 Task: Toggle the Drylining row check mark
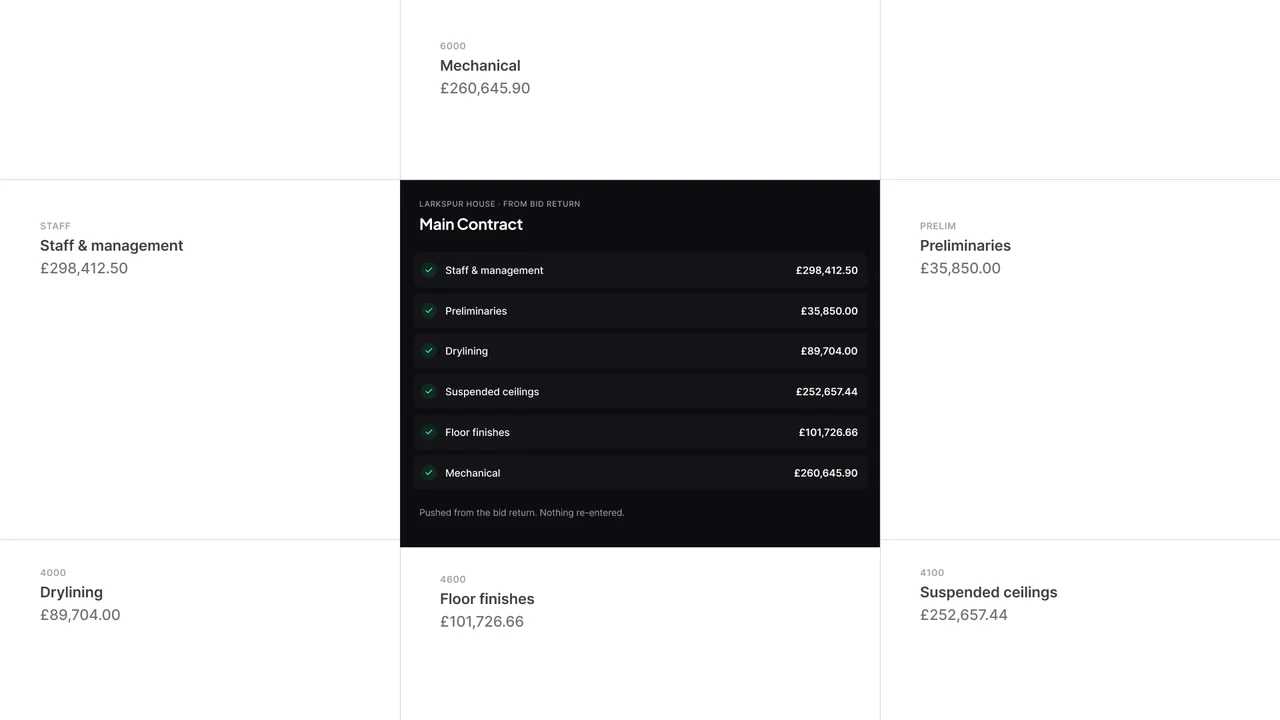[x=429, y=351]
